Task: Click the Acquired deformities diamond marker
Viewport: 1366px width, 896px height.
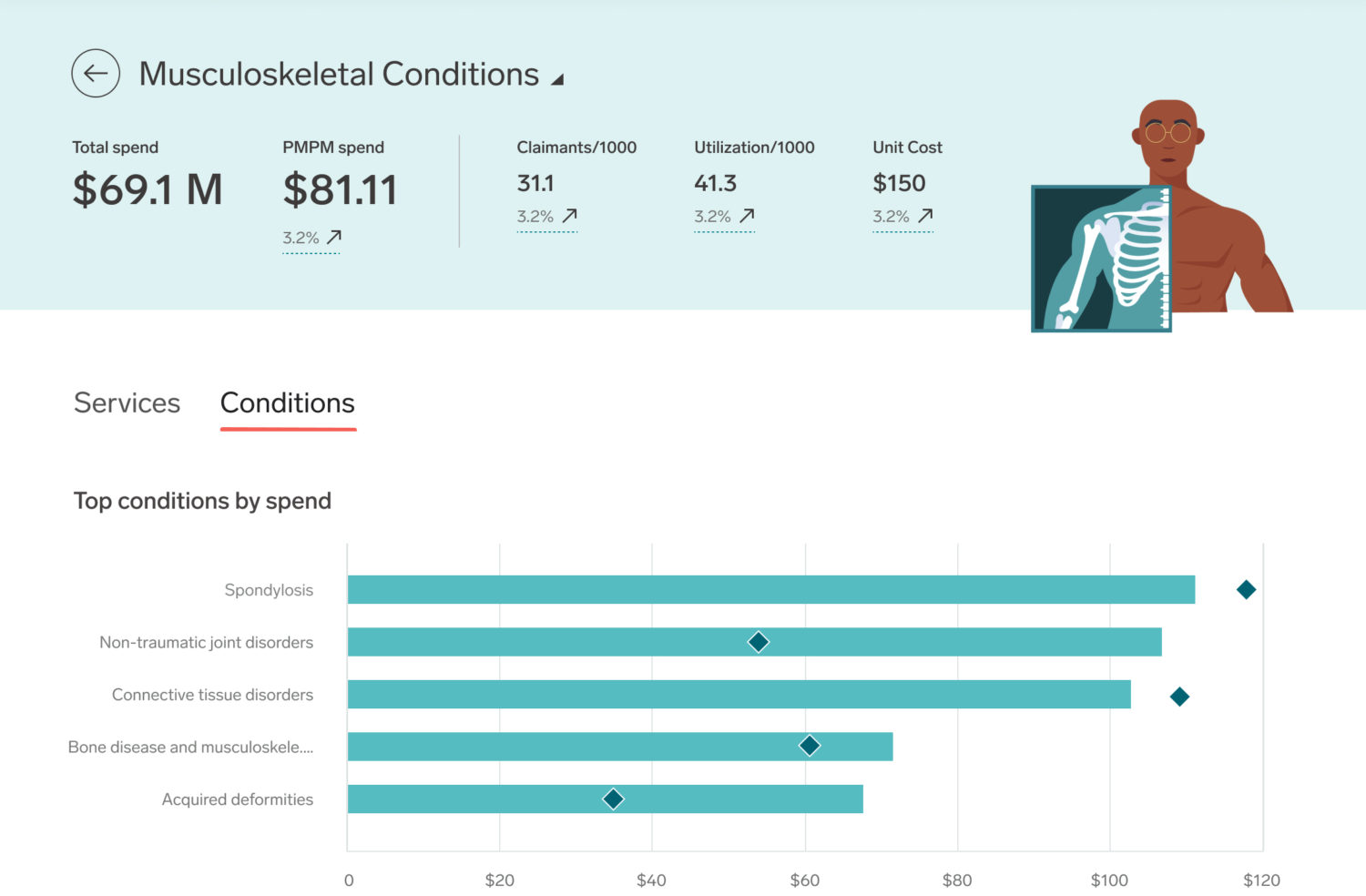Action: click(x=613, y=799)
